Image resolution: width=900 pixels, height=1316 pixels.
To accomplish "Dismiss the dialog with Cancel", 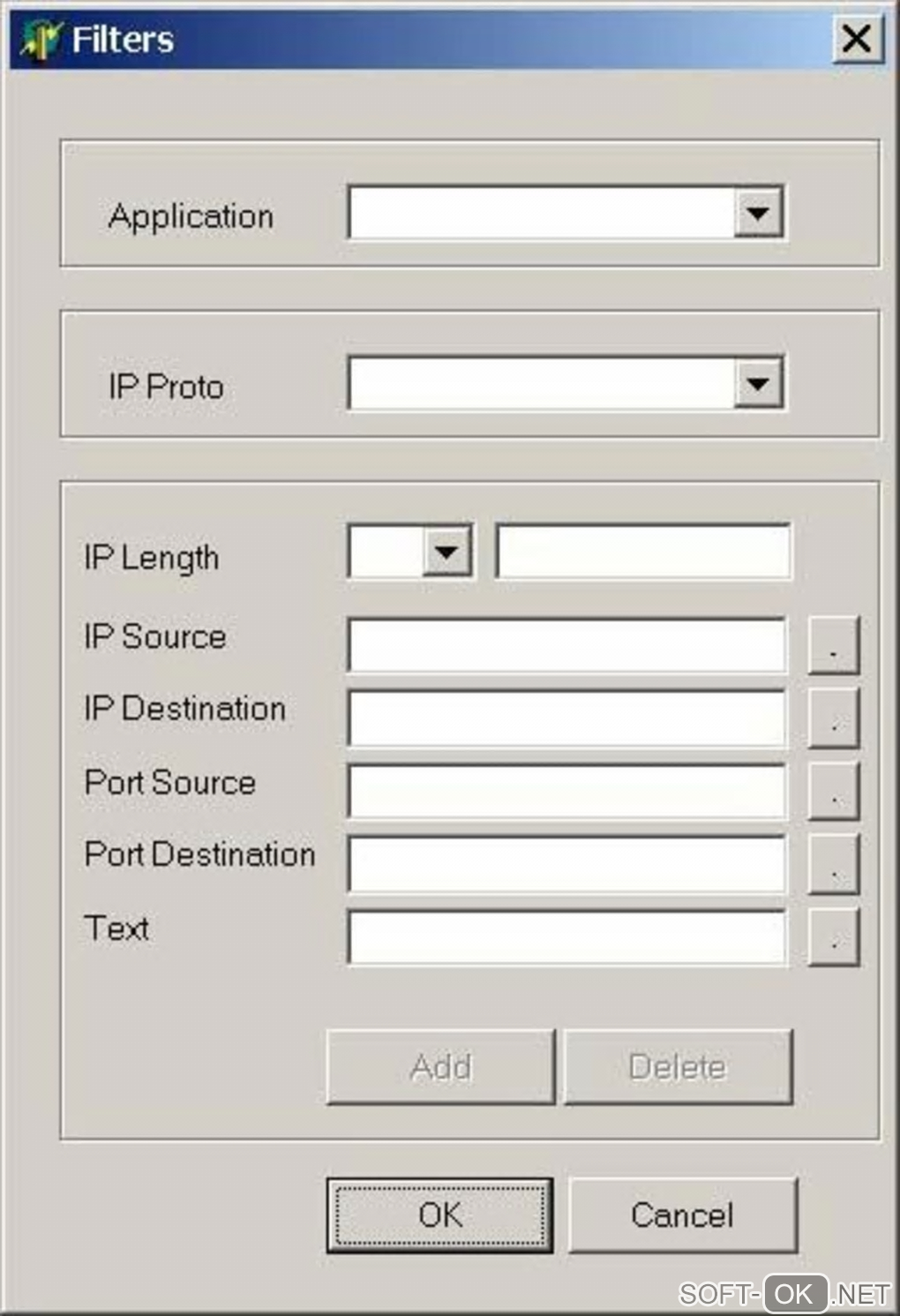I will [682, 1215].
